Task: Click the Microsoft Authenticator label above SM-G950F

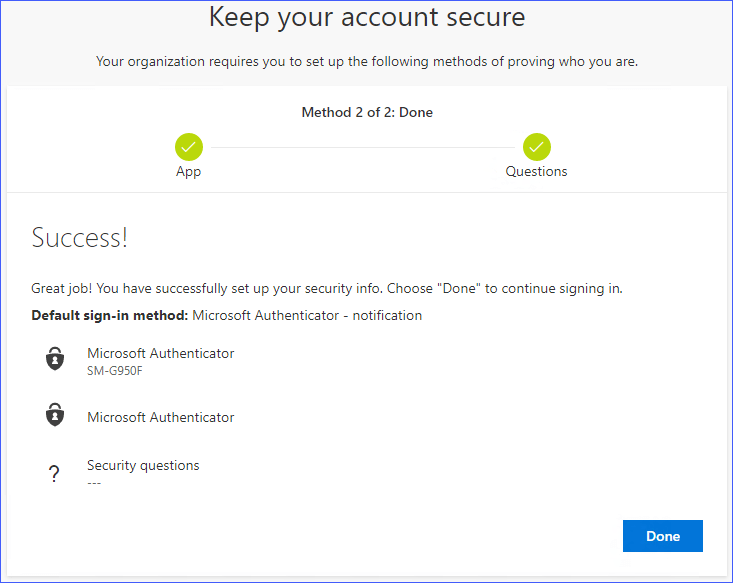Action: [160, 353]
